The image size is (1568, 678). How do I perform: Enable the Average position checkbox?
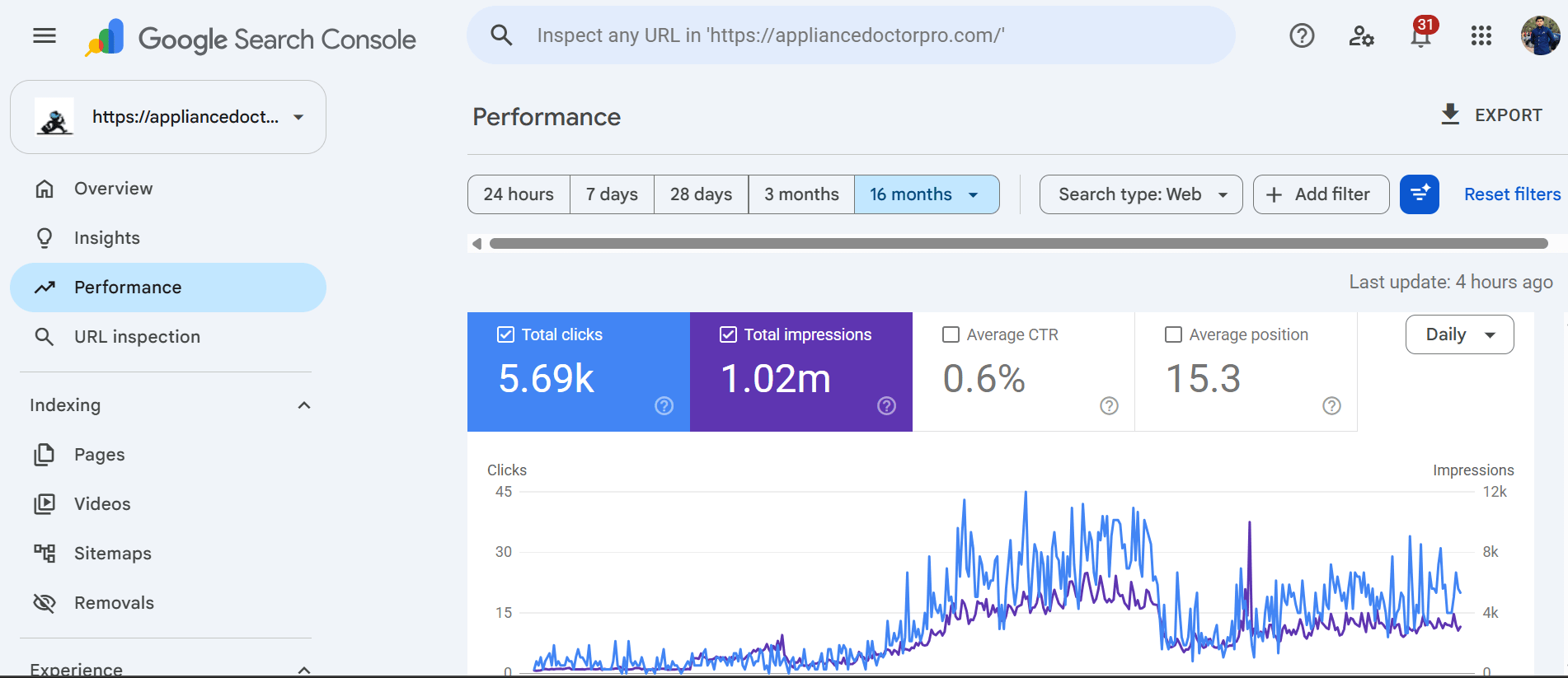pyautogui.click(x=1173, y=334)
